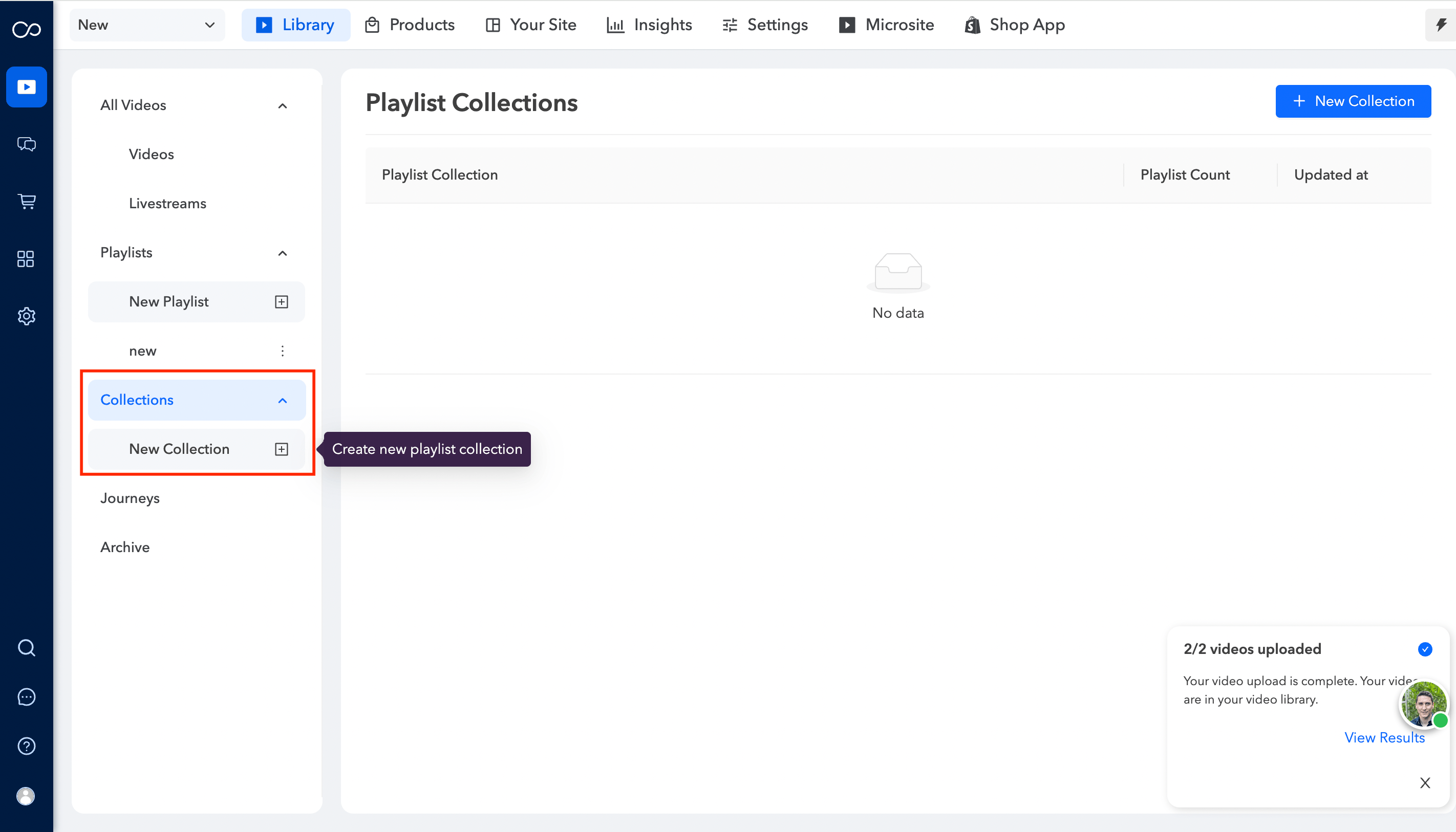Open the user profile avatar icon
Screen dimensions: 1456x832
click(x=26, y=796)
